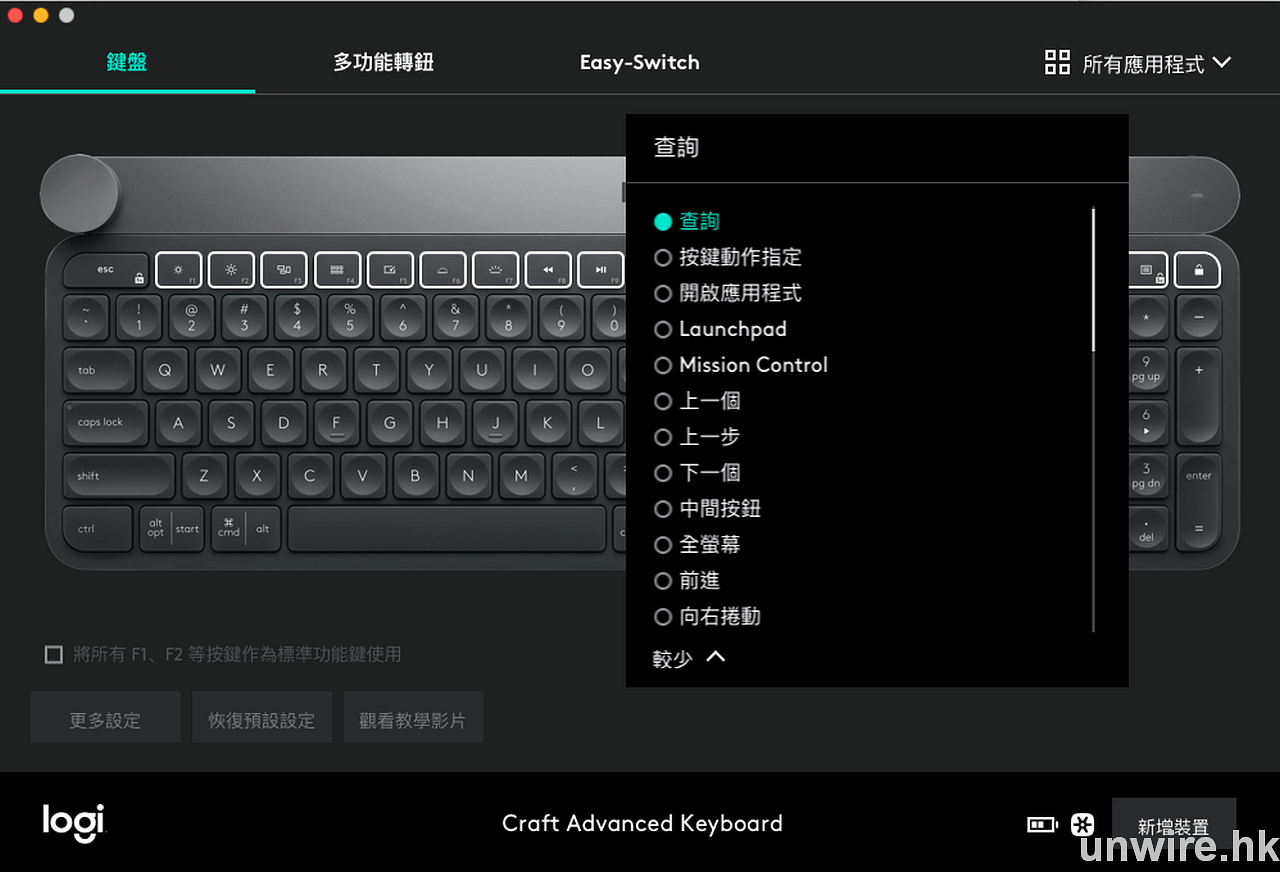Select the F3 Mission Control key
The image size is (1280, 872).
tap(284, 270)
